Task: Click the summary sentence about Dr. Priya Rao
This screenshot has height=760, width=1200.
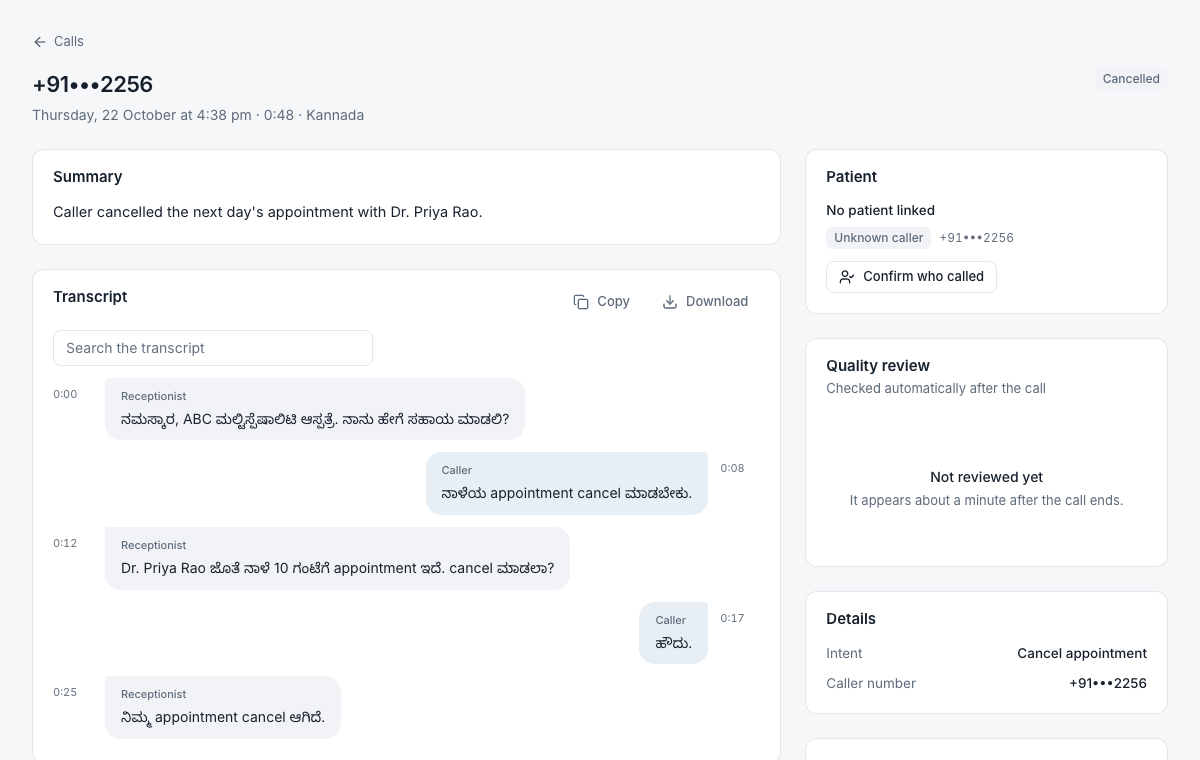Action: pos(268,212)
